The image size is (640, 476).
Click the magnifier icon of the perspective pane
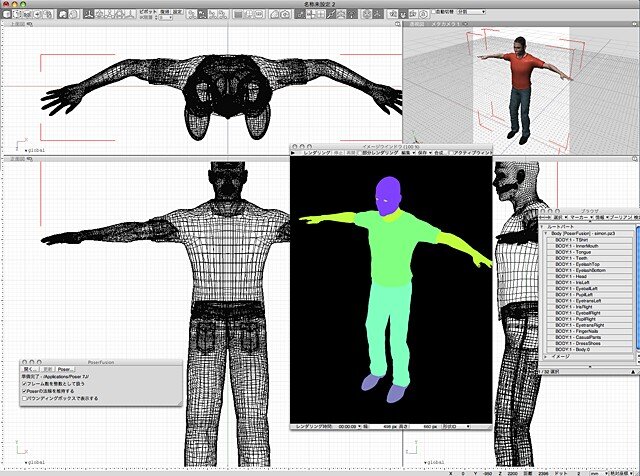pyautogui.click(x=635, y=24)
